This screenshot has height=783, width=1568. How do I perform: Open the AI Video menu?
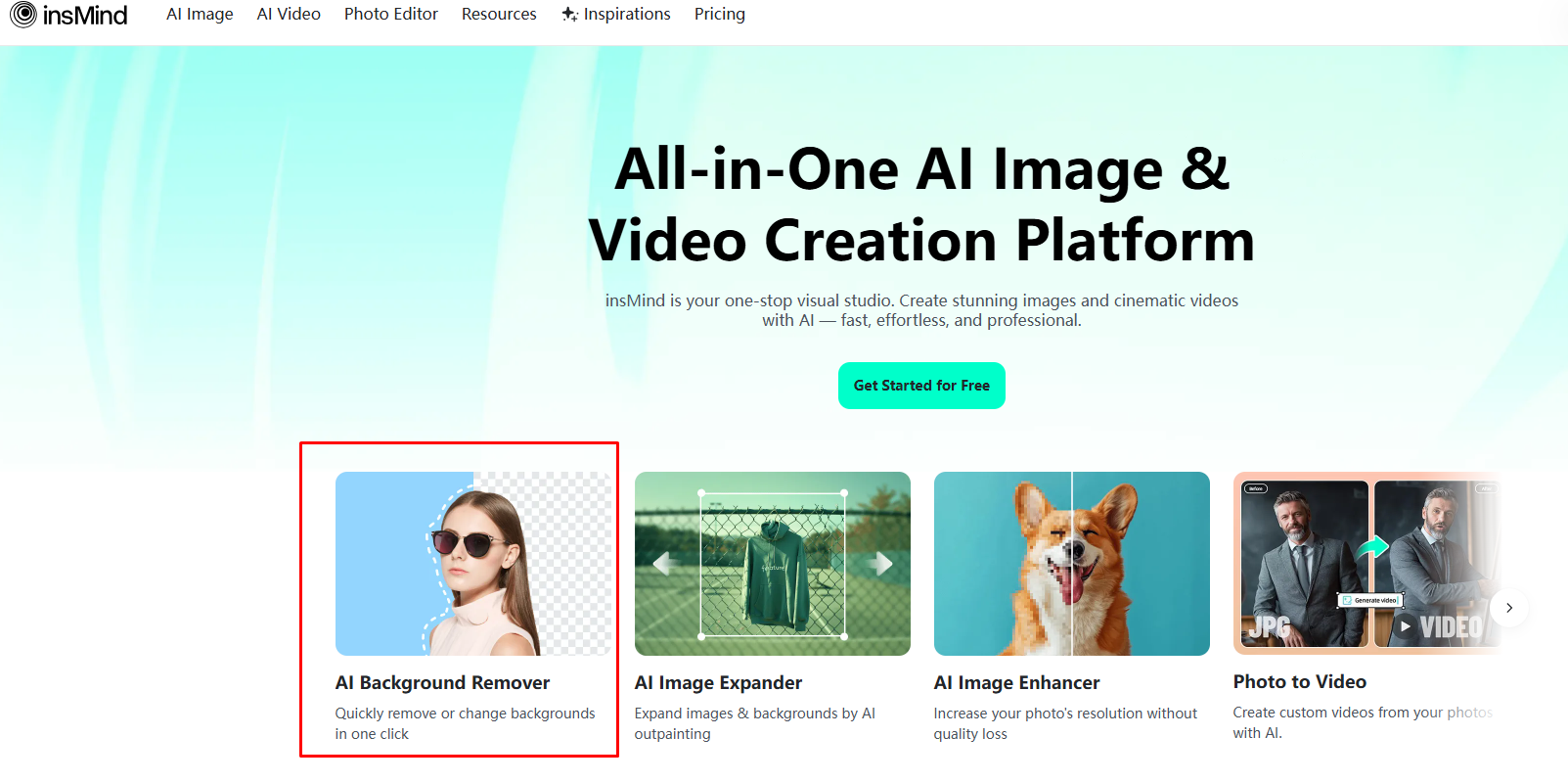[289, 15]
